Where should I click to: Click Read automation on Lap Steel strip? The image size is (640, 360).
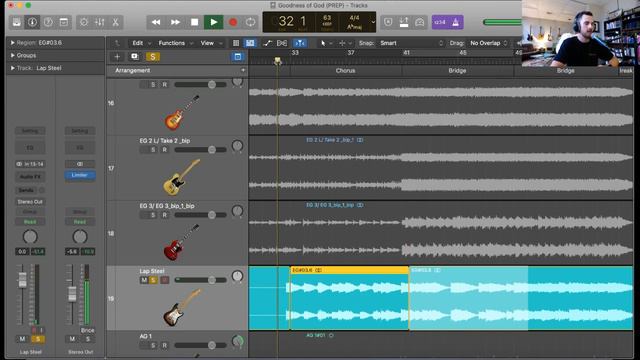pos(30,222)
